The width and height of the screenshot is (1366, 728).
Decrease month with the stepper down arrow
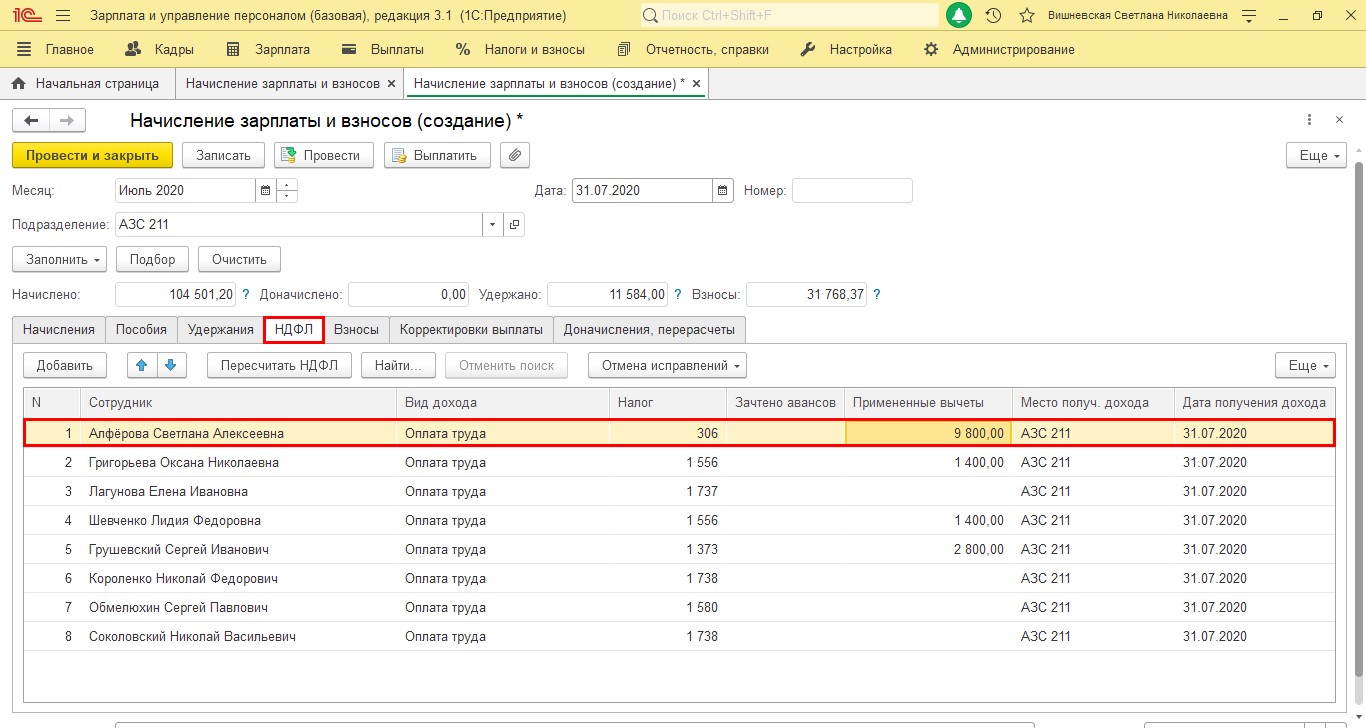click(x=287, y=196)
